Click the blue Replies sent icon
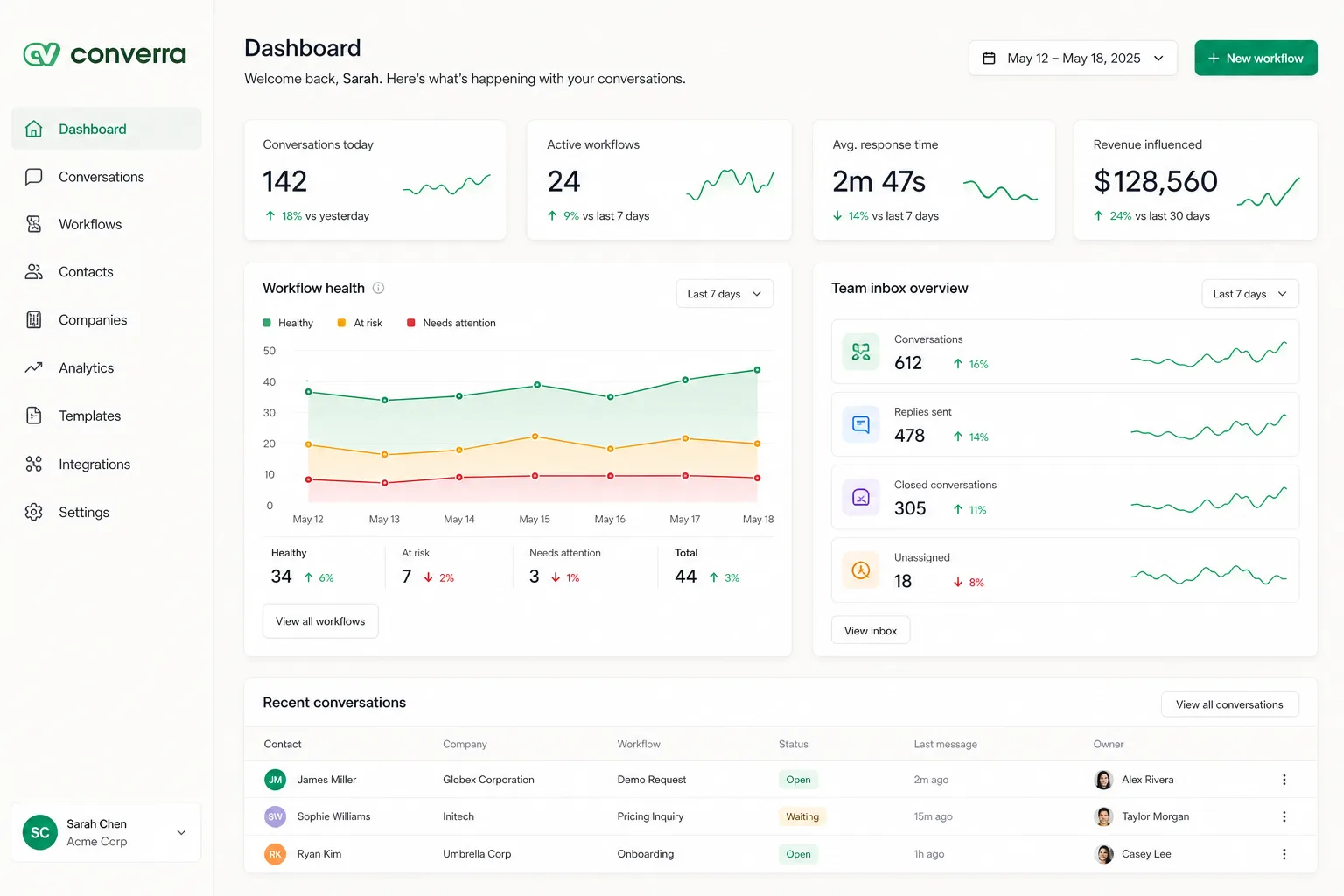Viewport: 1344px width, 896px height. (861, 424)
